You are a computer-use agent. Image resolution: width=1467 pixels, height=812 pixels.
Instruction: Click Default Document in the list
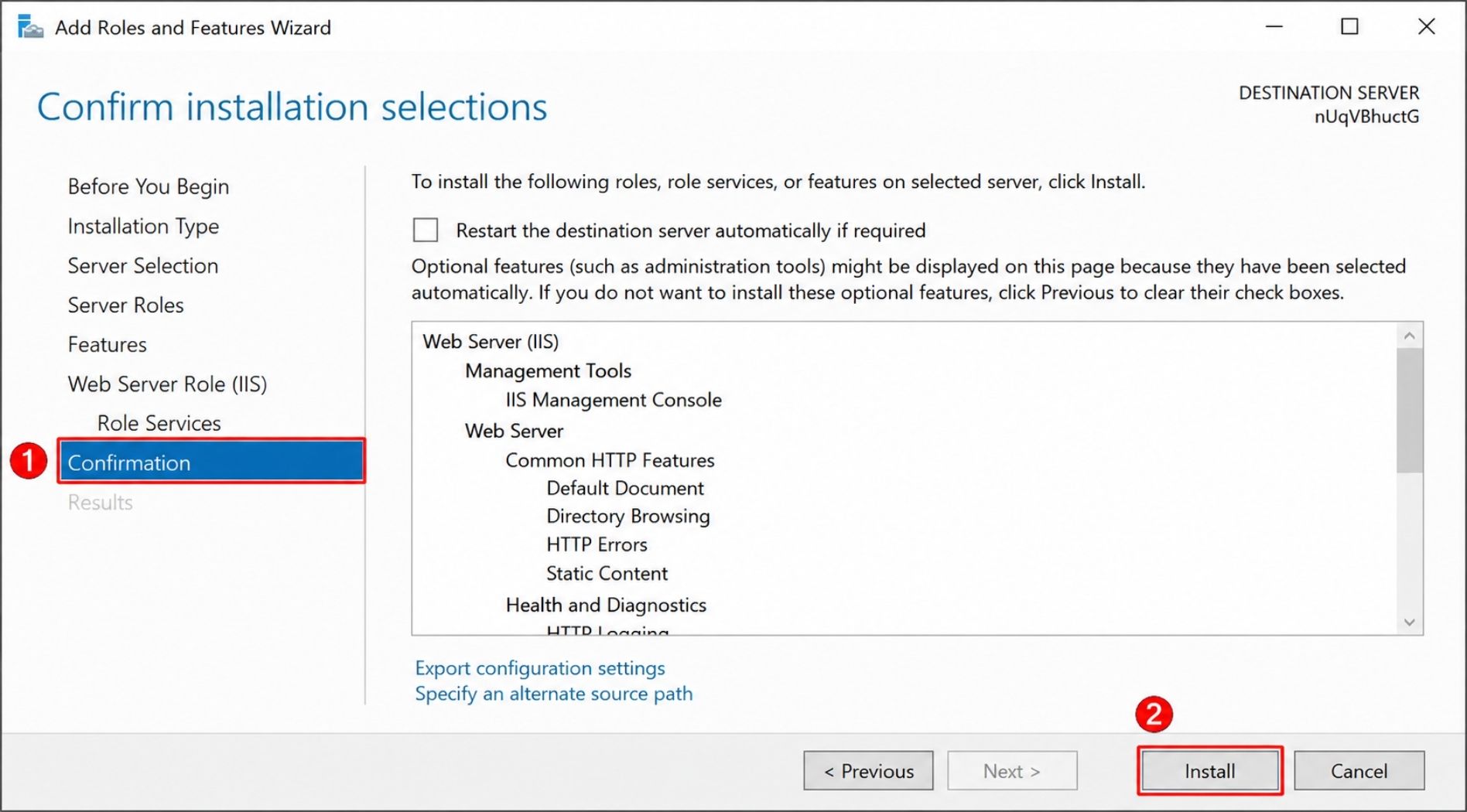[x=625, y=488]
